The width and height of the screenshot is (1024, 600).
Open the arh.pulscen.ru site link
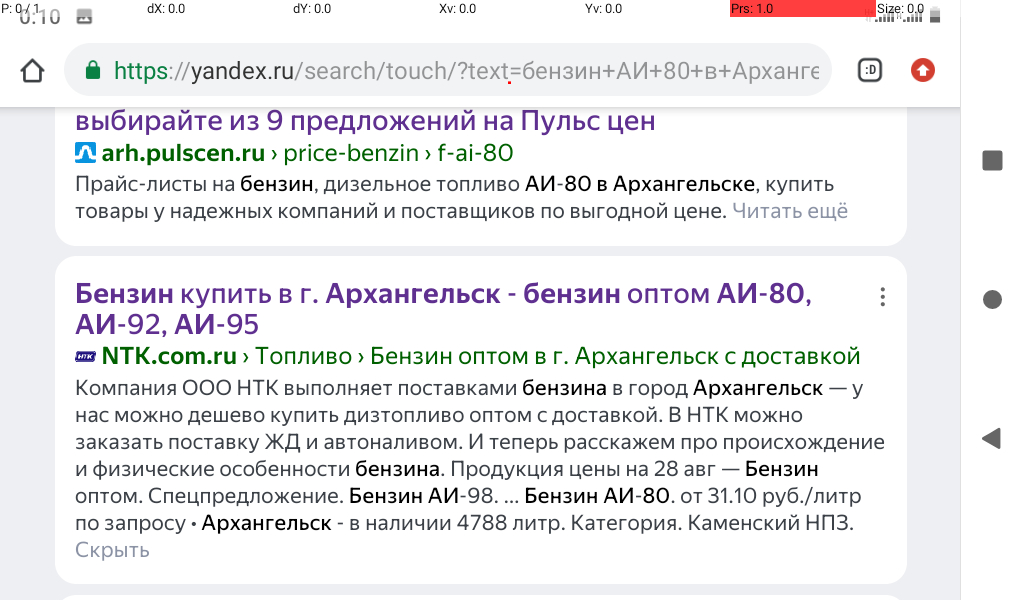pos(184,153)
